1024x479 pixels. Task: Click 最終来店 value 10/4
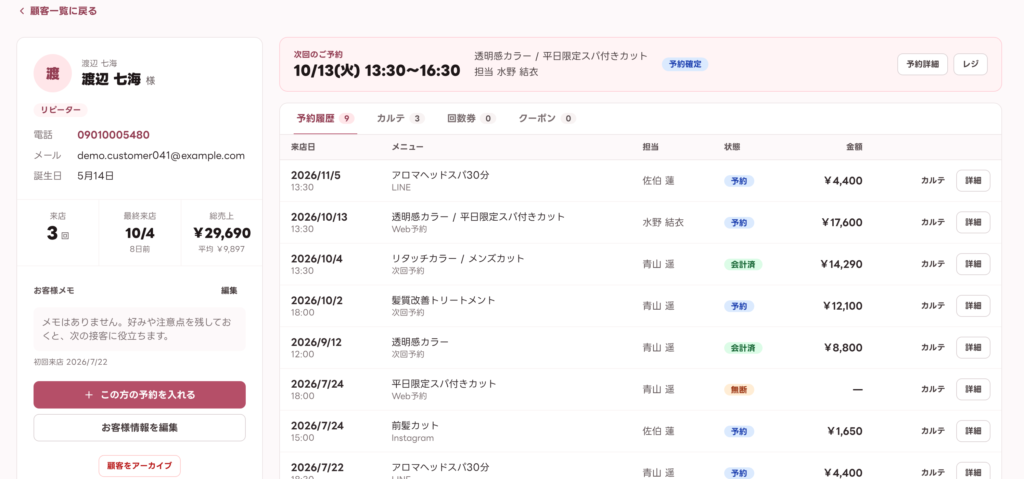click(140, 233)
